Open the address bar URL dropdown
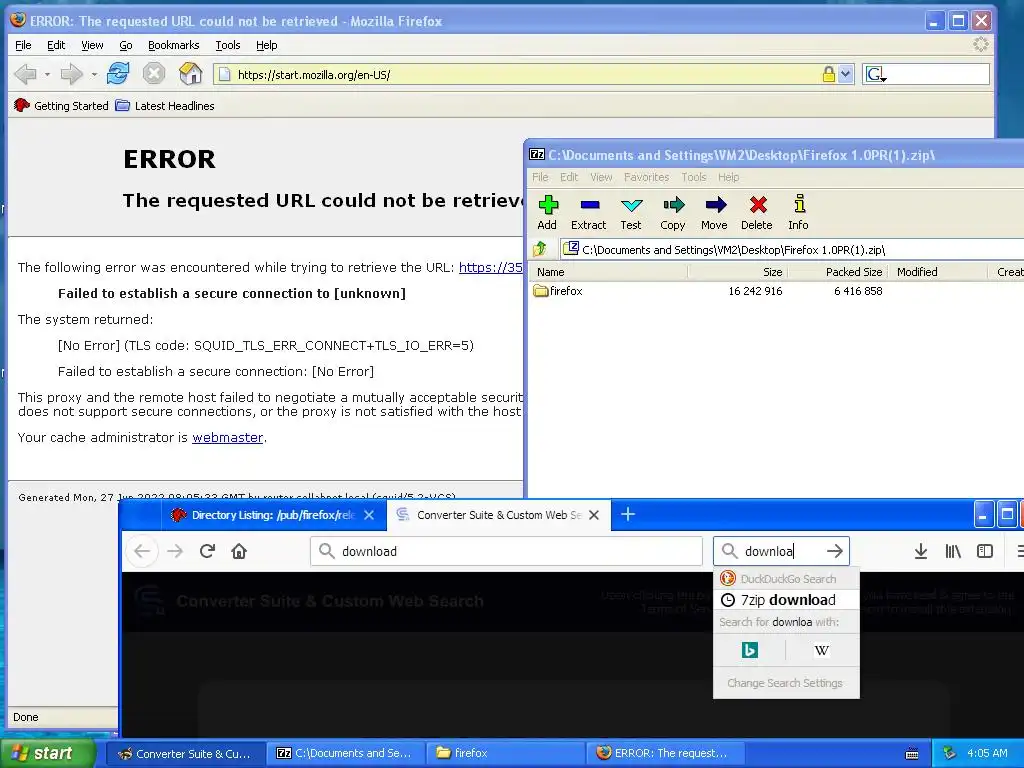This screenshot has width=1024, height=768. [x=846, y=74]
